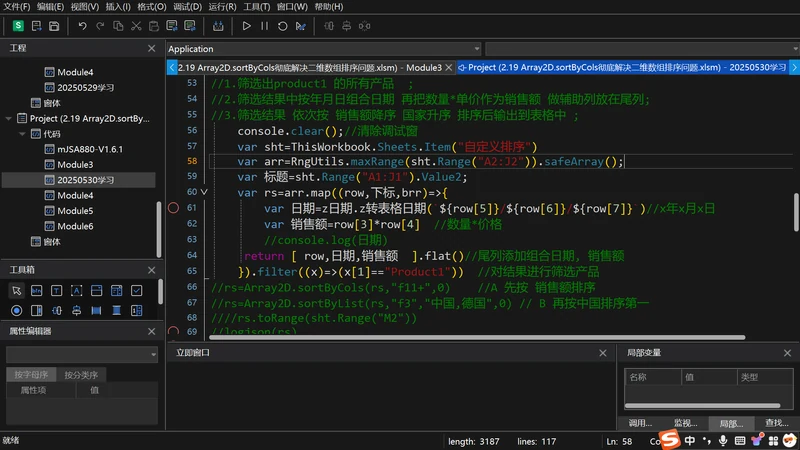
Task: Select the A label control in toolbox
Action: point(77,290)
